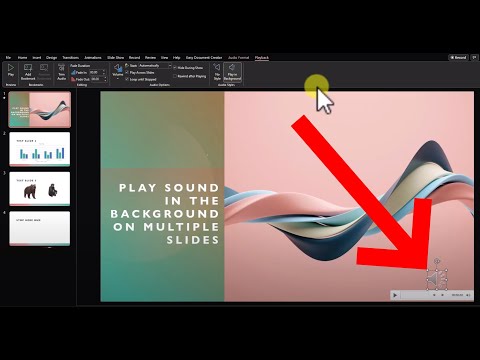
Task: Click the Play preview button in the ribbon
Action: 11,71
